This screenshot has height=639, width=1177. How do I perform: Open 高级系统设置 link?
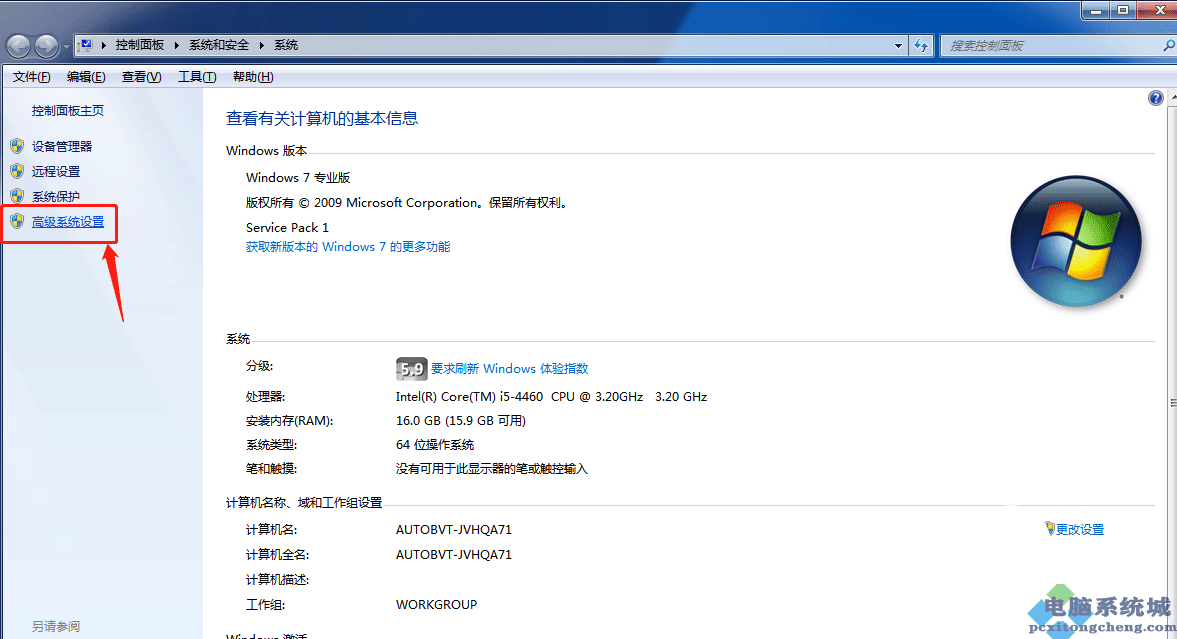[x=68, y=222]
